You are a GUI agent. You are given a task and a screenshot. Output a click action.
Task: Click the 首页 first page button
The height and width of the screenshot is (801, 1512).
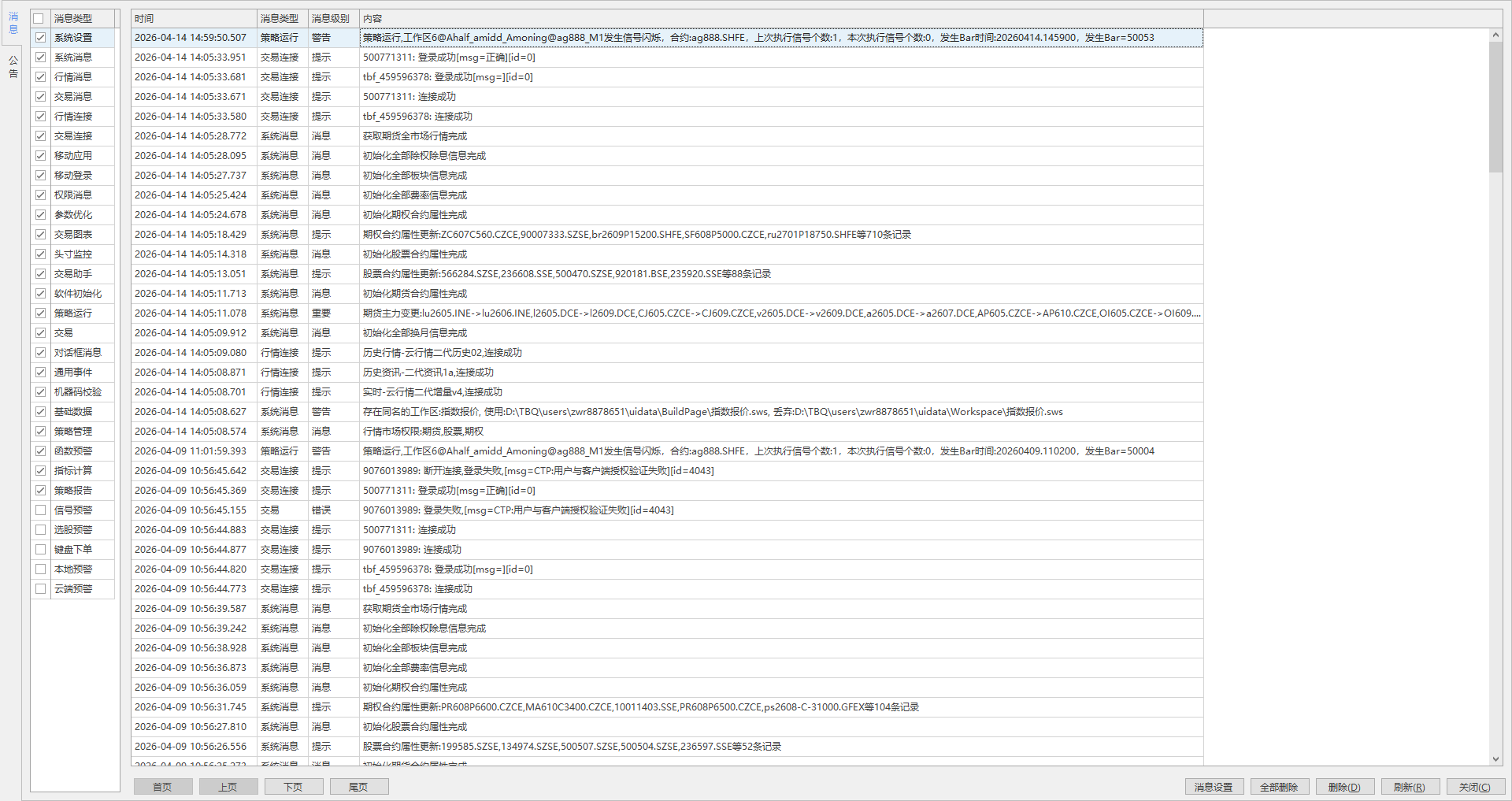(163, 787)
